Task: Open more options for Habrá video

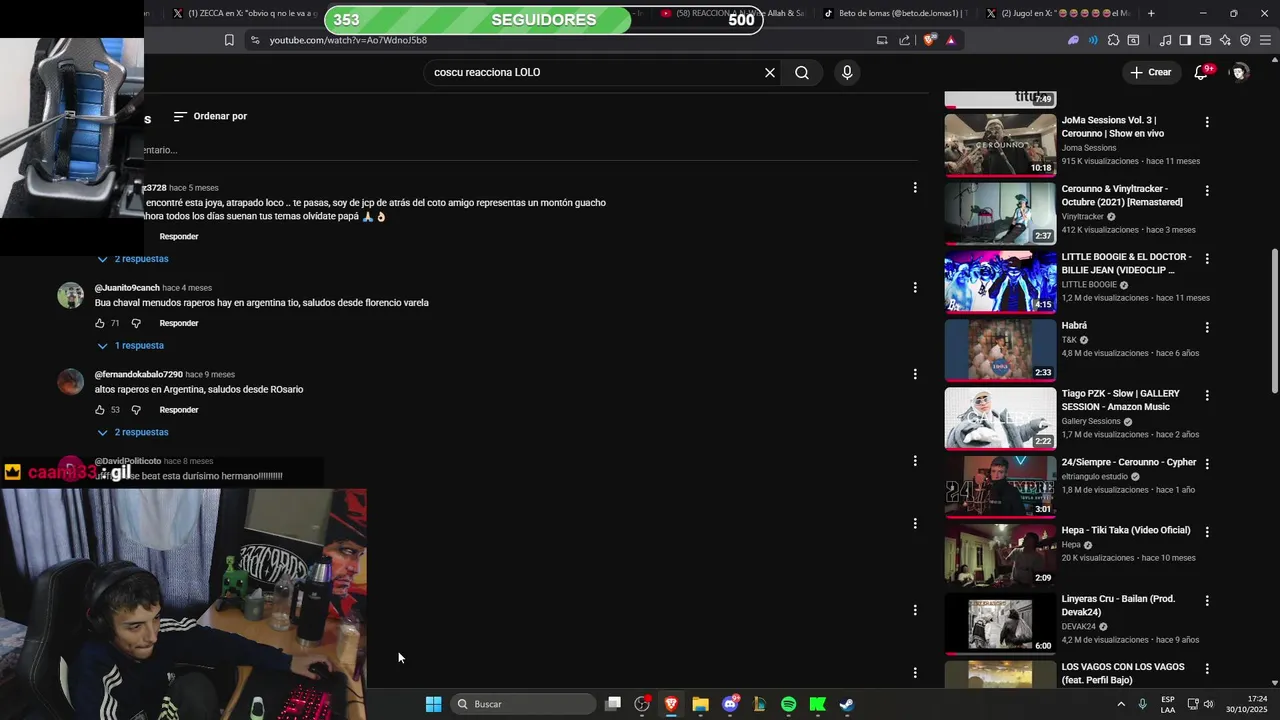Action: coord(1207,327)
